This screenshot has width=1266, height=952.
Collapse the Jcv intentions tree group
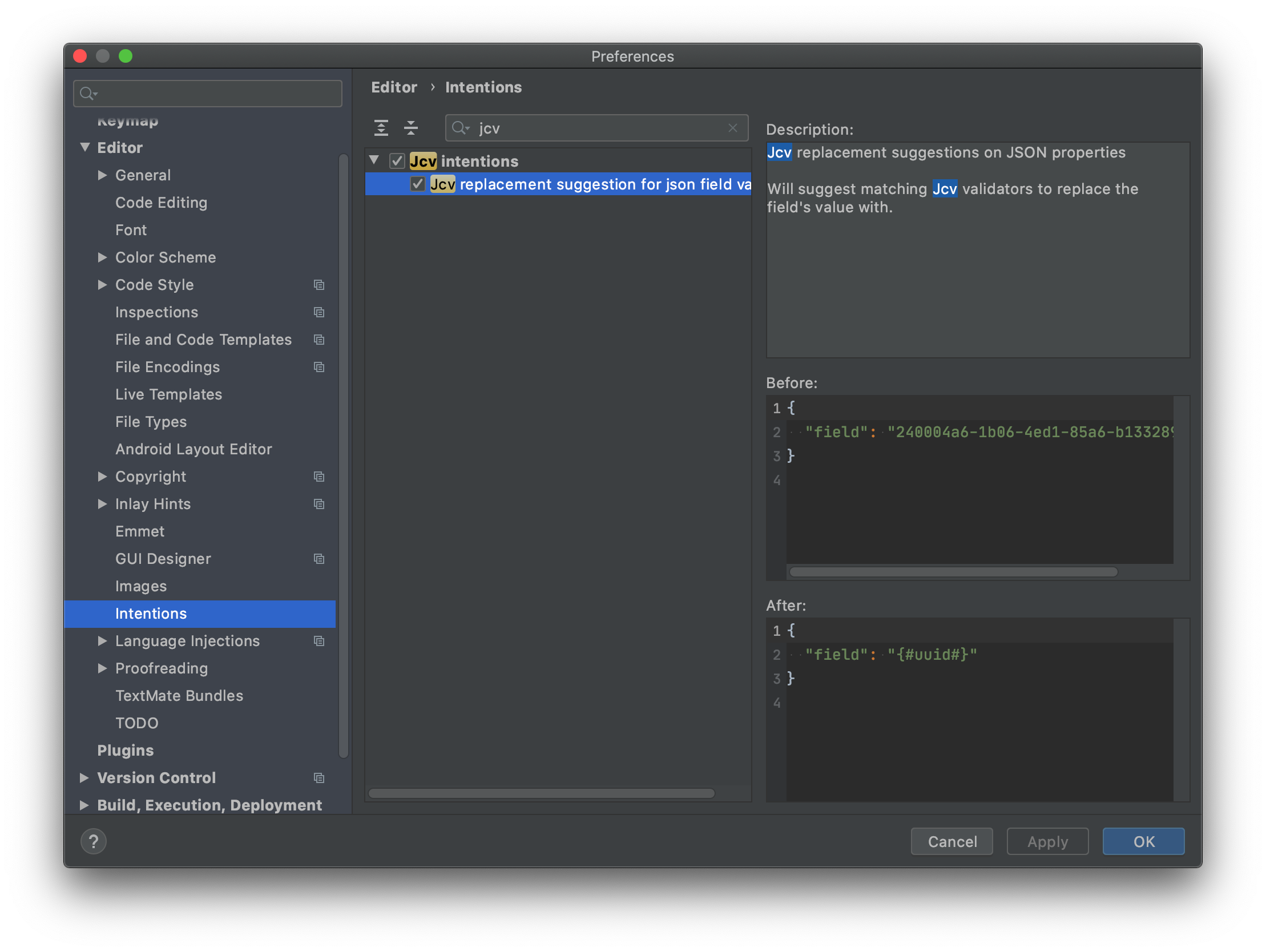tap(374, 160)
